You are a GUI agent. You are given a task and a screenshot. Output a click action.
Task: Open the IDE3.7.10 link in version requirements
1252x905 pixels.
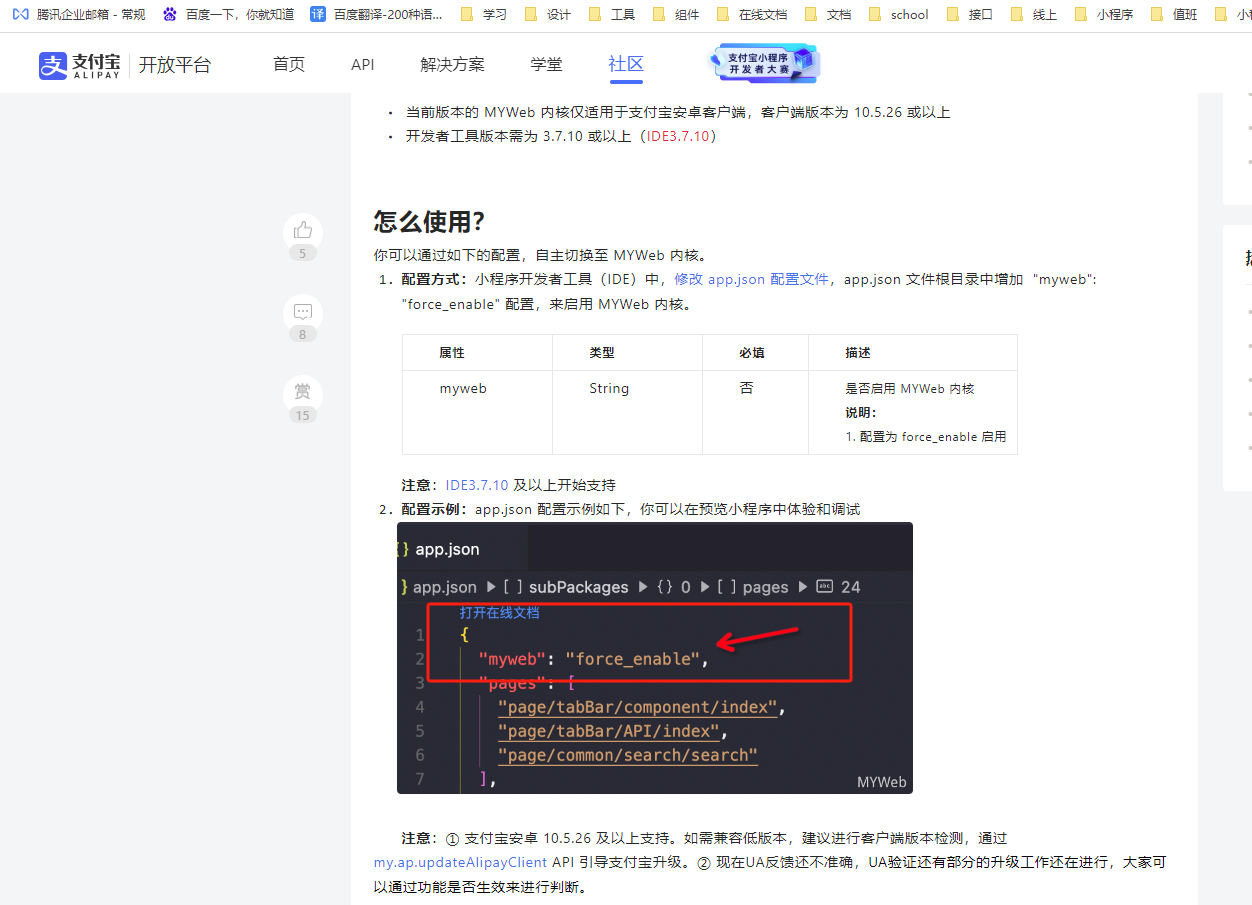(x=677, y=136)
